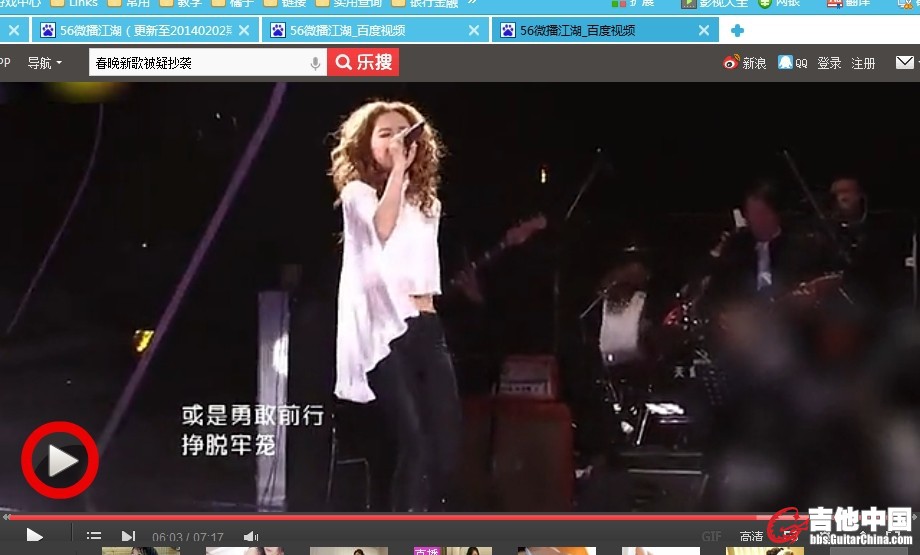Click the 登录 login link
Viewport: 920px width, 555px height.
click(829, 63)
